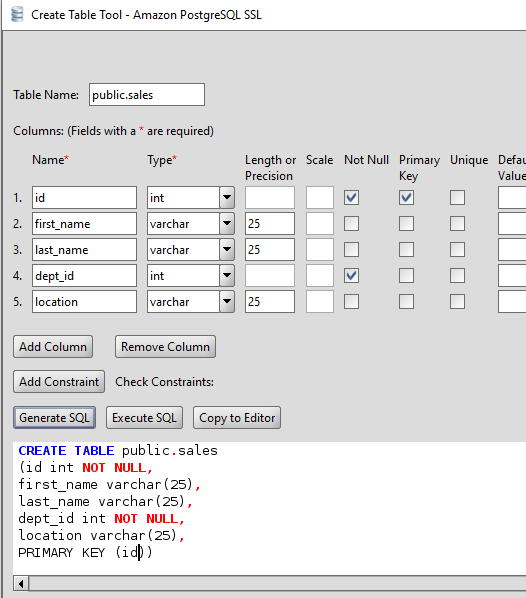
Task: Click the (id int NOT NULL SQL line
Action: 85,468
